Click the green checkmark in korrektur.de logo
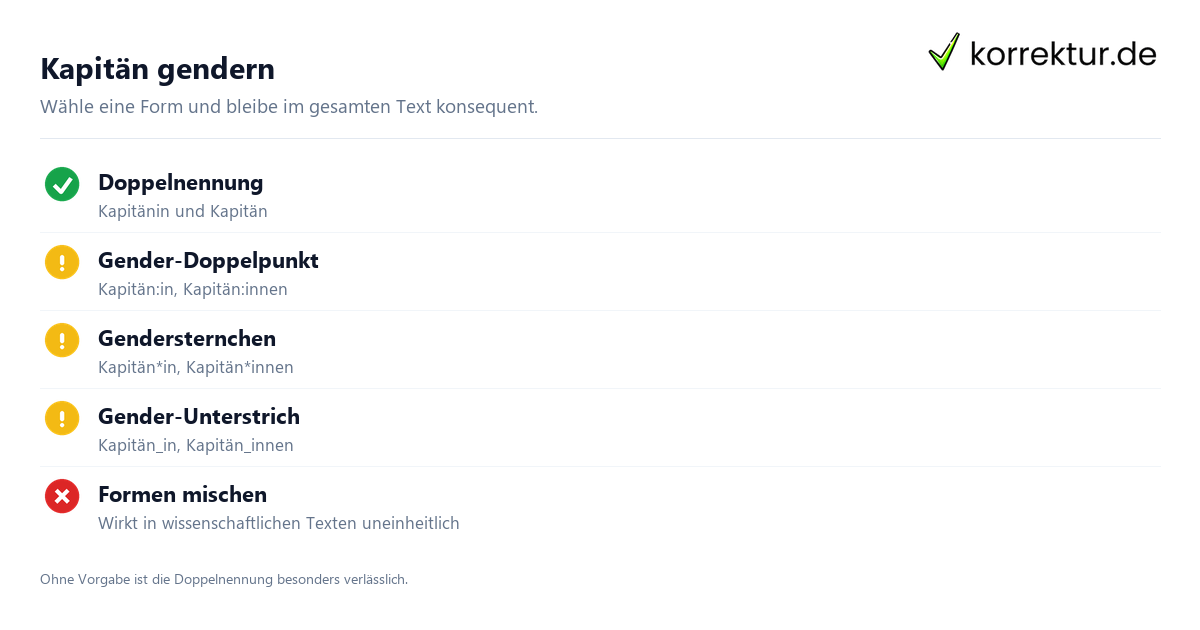Viewport: 1200px width, 630px height. [x=944, y=52]
